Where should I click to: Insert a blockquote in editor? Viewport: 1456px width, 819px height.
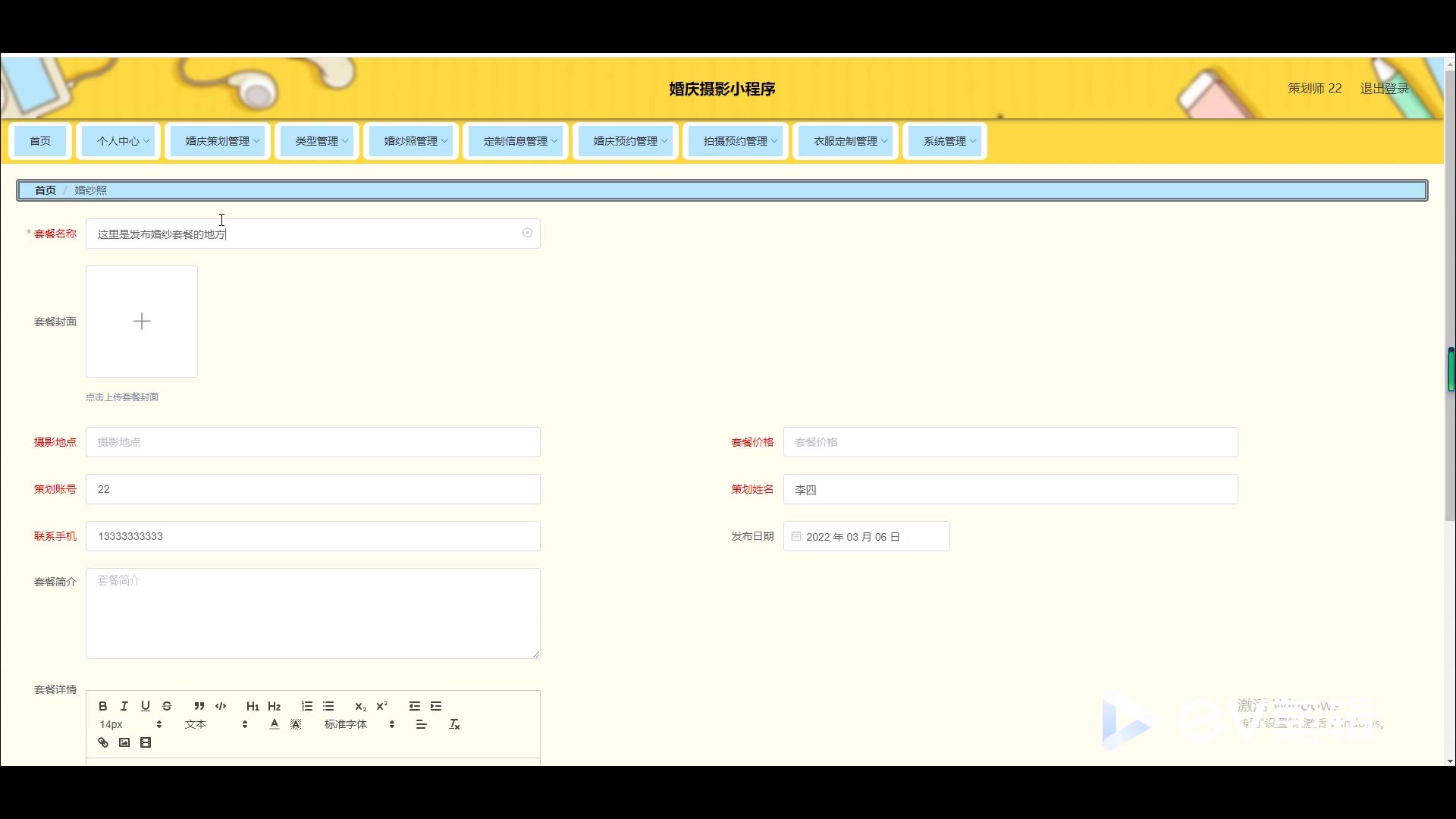pos(199,706)
